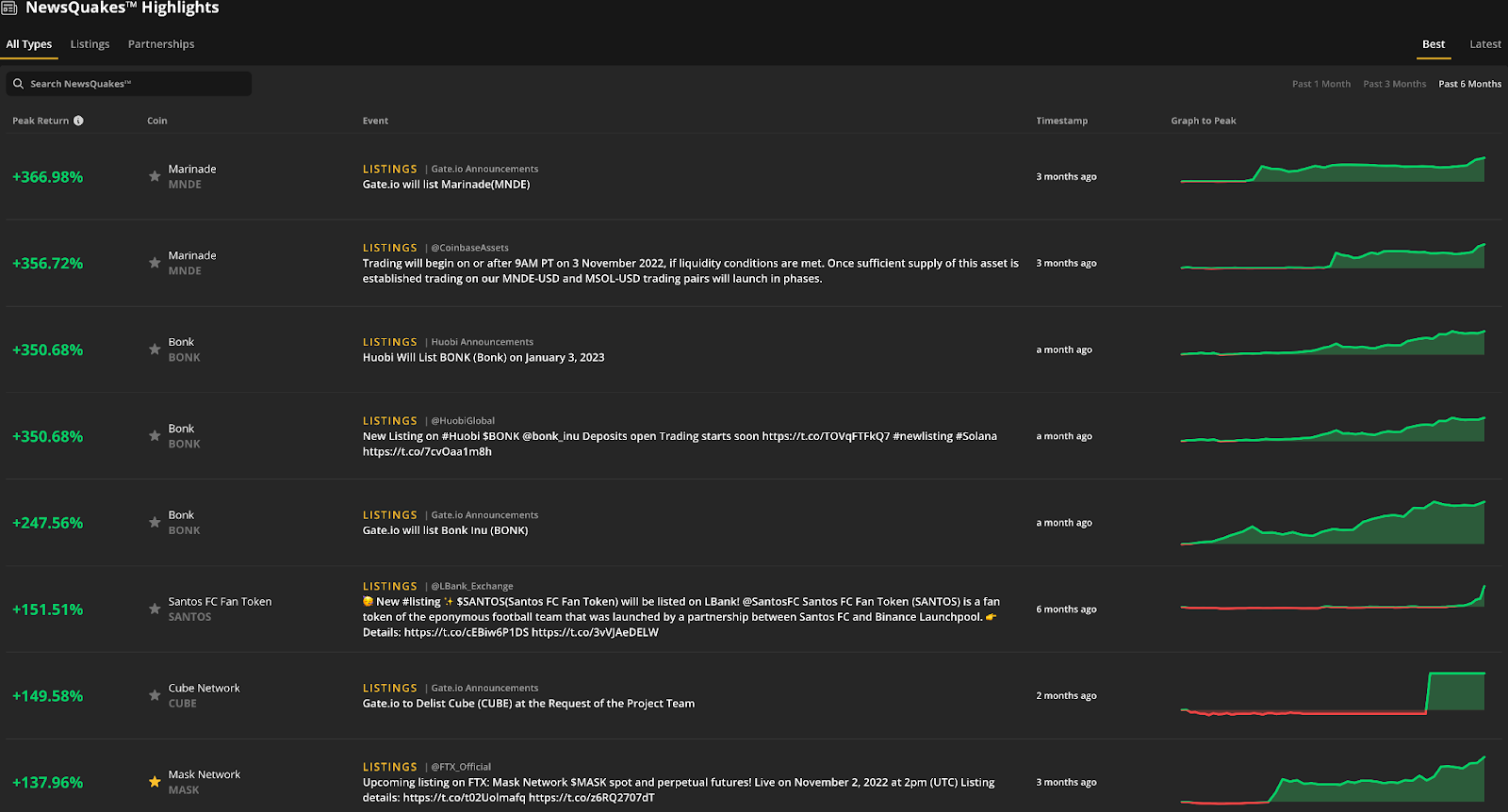Open the Cube Network graph to peak
The width and height of the screenshot is (1508, 812).
point(1332,694)
